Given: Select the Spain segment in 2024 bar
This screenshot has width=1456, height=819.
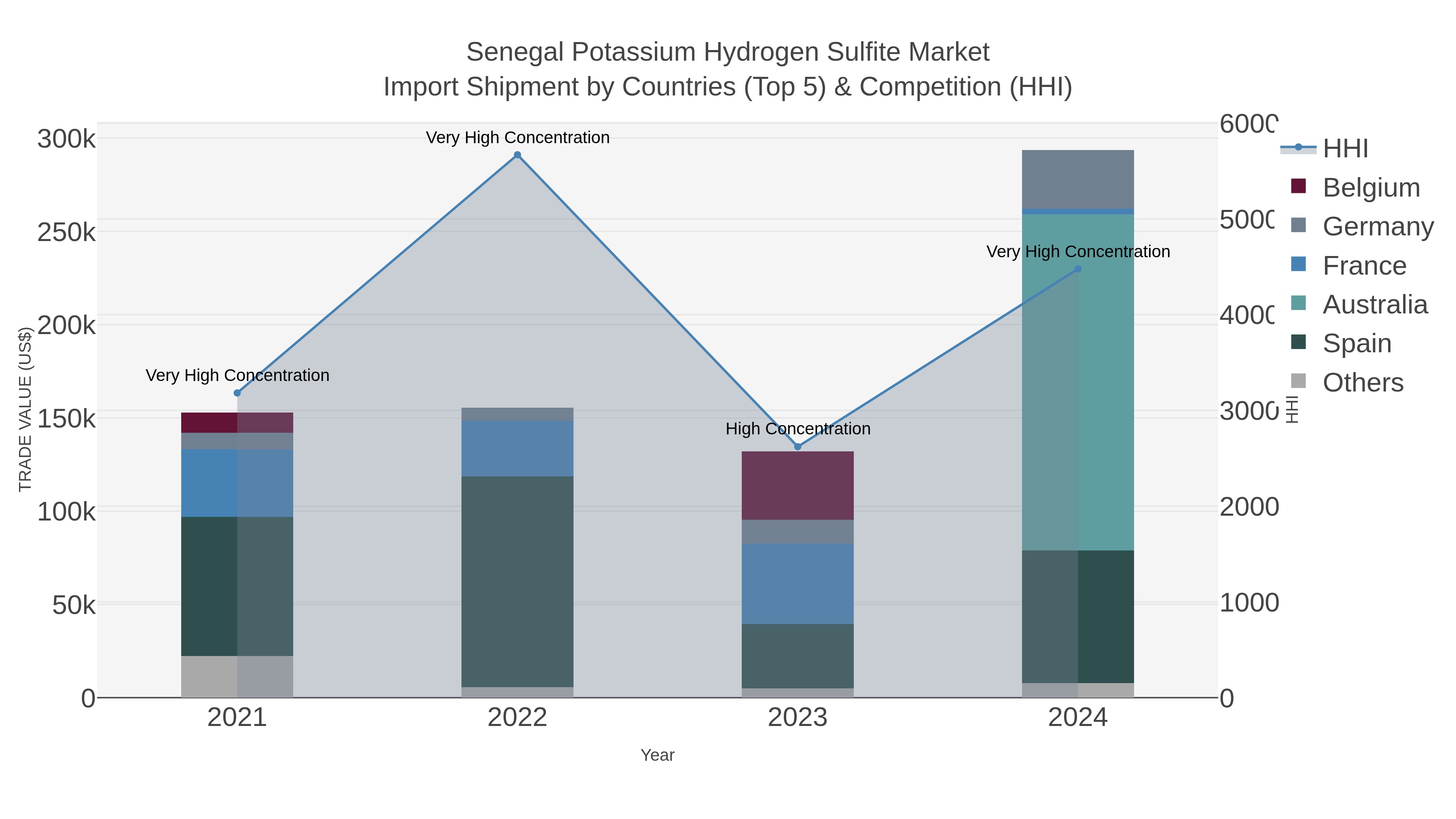Looking at the screenshot, I should [1078, 617].
